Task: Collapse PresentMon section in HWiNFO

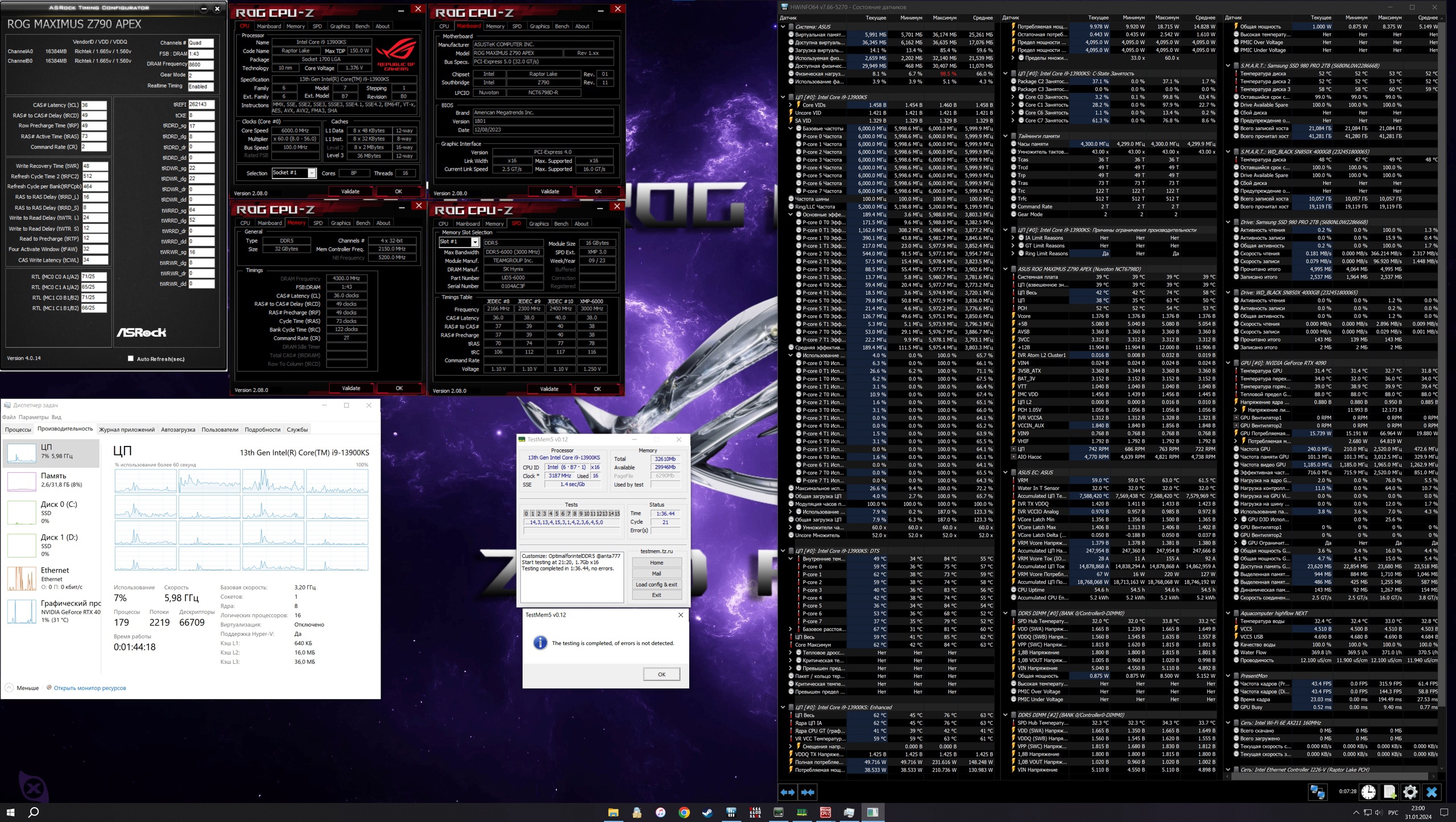Action: click(x=1228, y=676)
